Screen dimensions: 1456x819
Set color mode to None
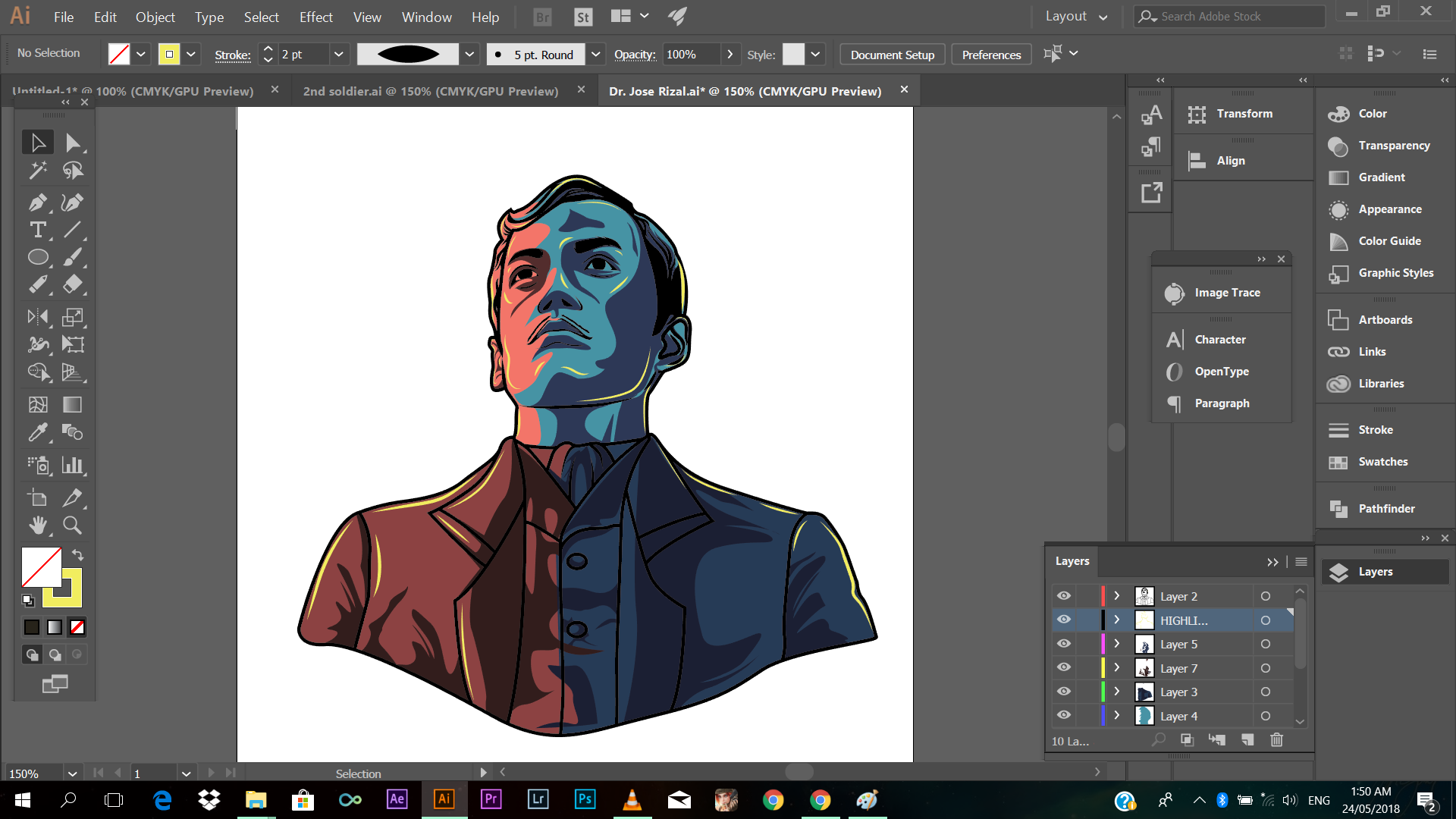click(x=77, y=627)
